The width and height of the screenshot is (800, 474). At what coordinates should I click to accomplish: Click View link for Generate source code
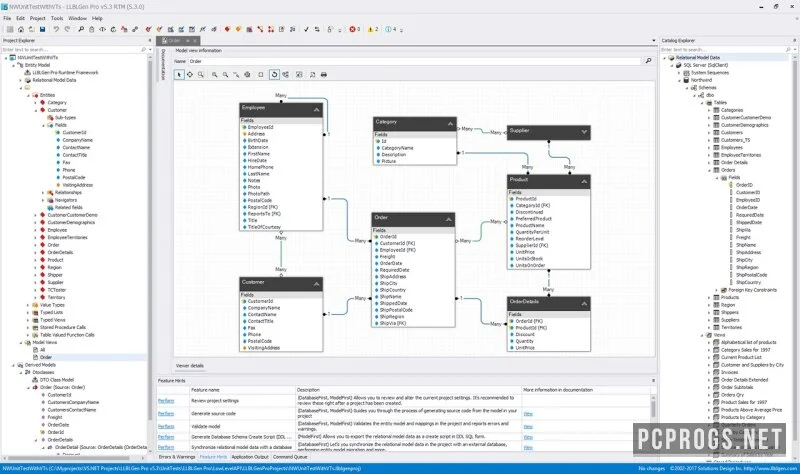528,414
